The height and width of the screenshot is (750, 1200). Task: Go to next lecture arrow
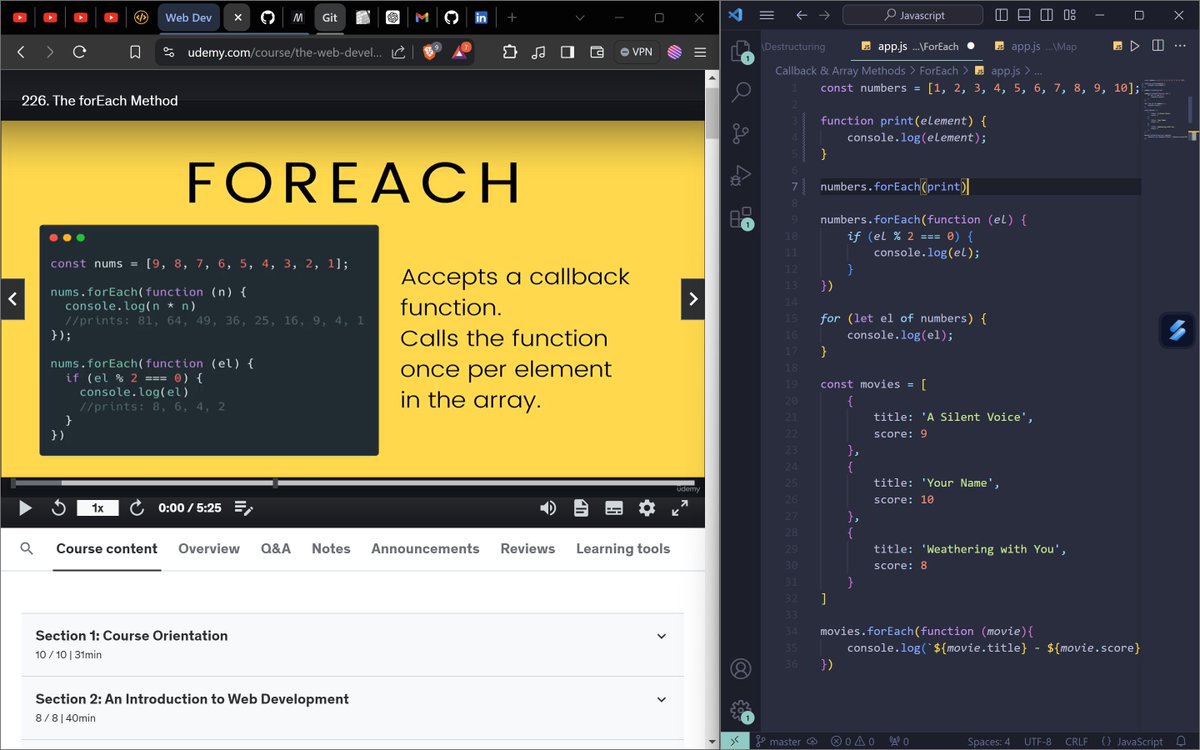coord(693,299)
